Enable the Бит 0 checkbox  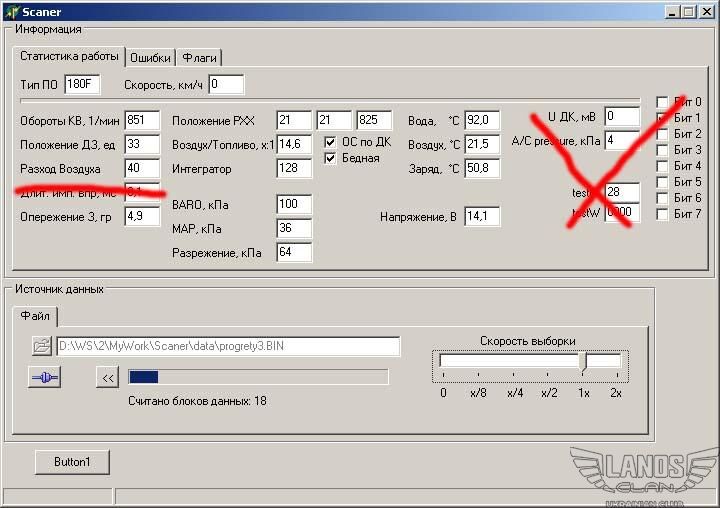pos(662,102)
